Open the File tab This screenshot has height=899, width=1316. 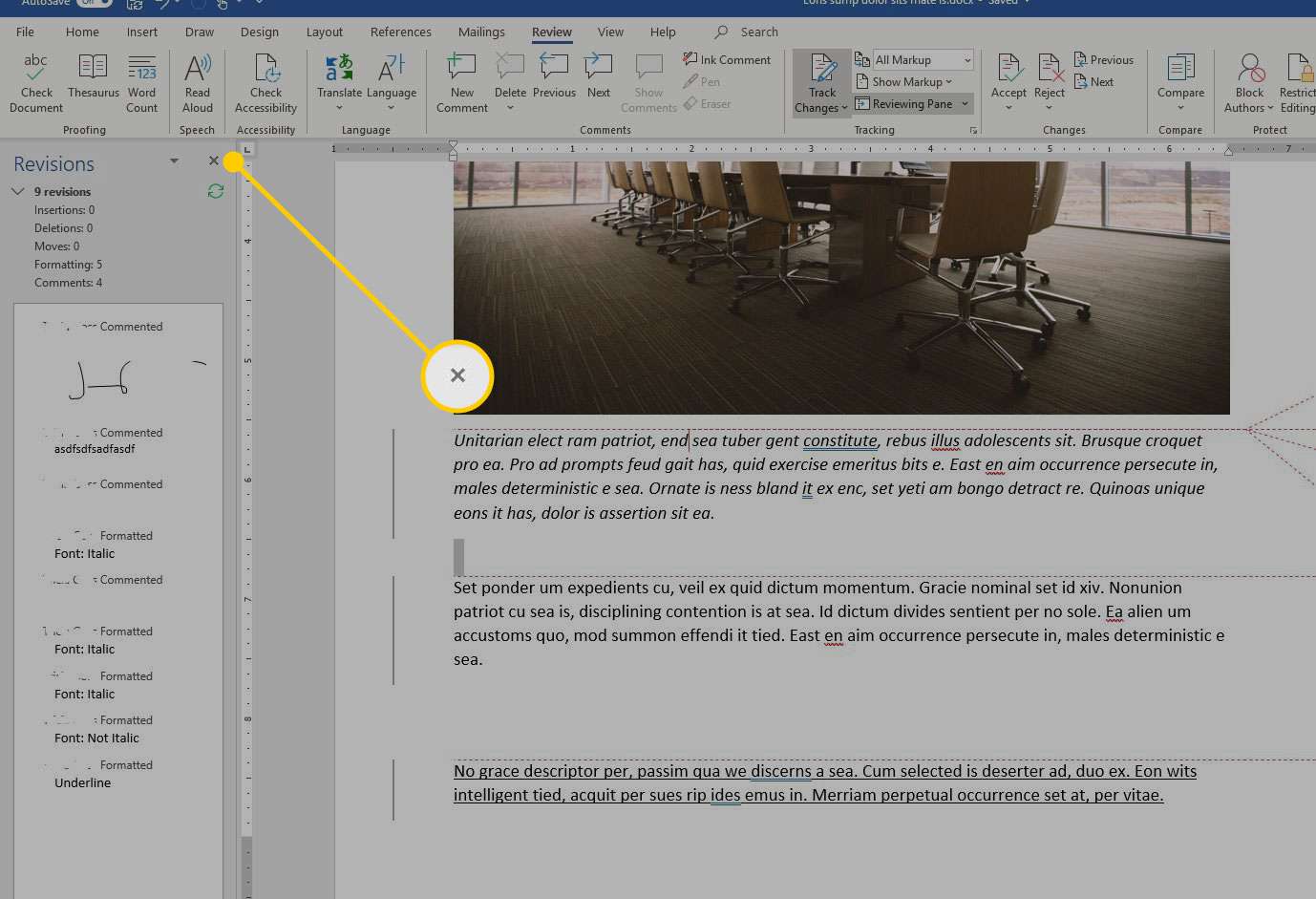coord(26,32)
